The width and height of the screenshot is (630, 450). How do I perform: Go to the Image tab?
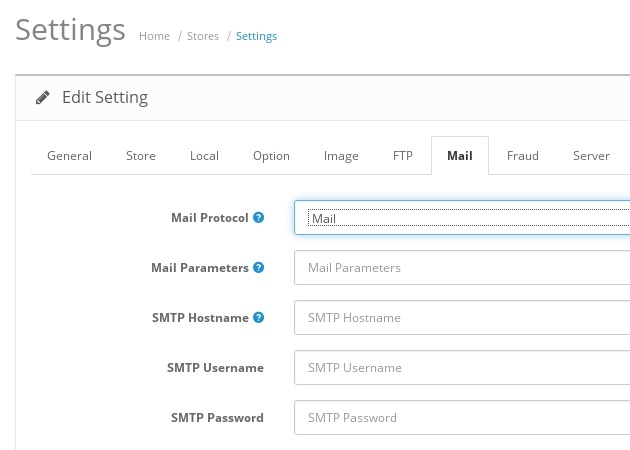341,155
